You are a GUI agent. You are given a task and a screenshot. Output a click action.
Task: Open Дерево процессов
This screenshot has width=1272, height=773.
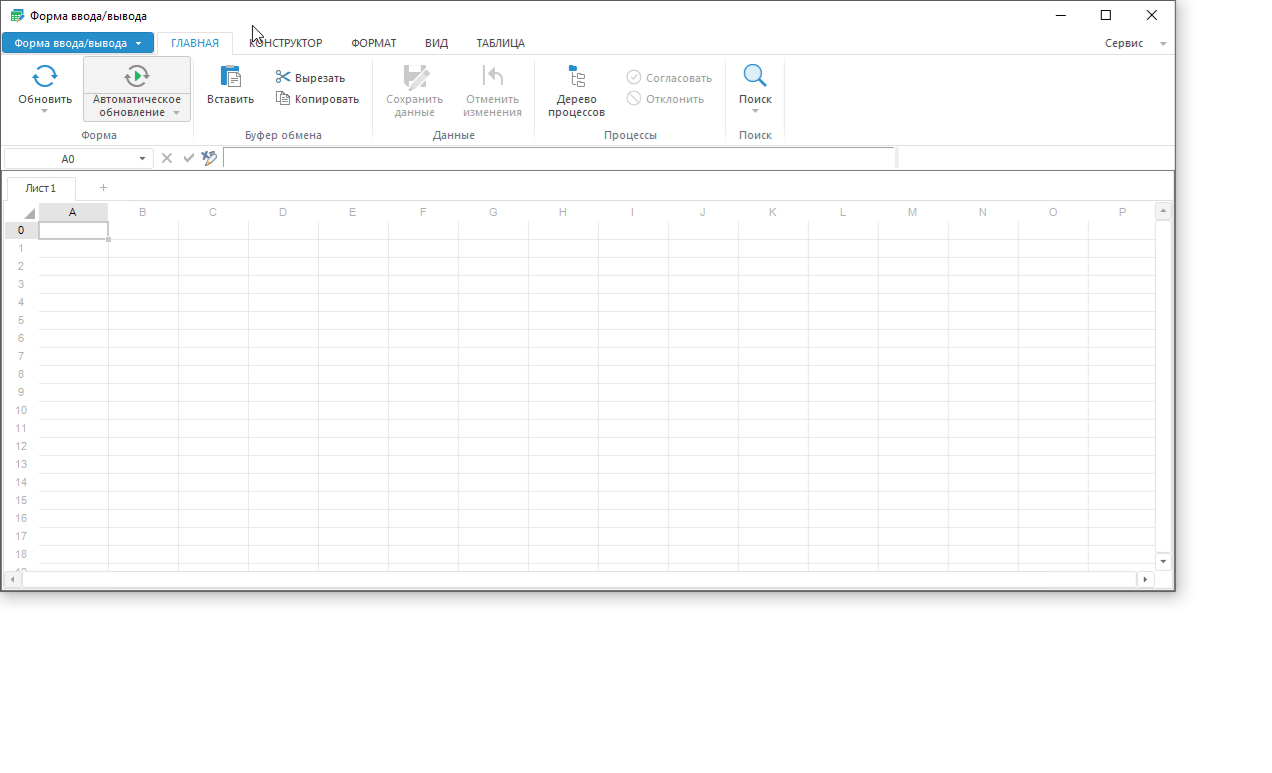[x=576, y=89]
